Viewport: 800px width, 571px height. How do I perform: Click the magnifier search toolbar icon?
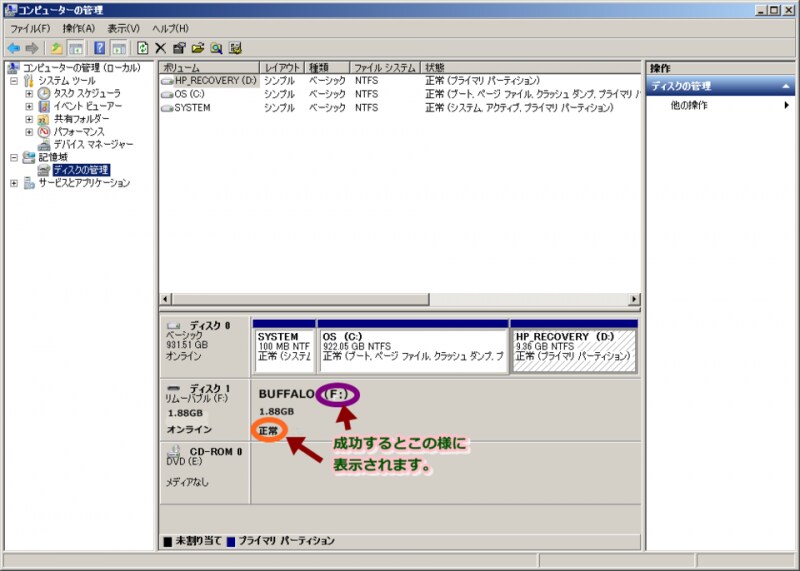[216, 48]
